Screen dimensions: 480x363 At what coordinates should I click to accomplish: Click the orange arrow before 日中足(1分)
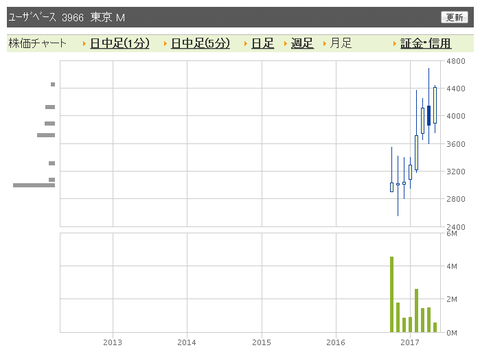tap(84, 43)
